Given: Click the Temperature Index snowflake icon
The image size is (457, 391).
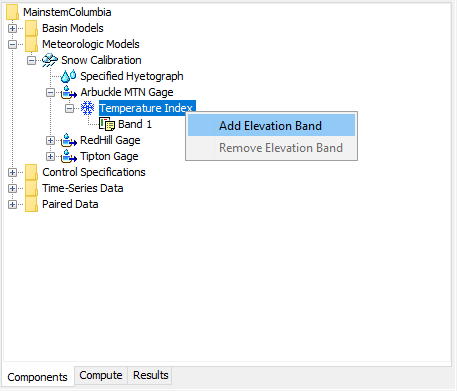Looking at the screenshot, I should [88, 108].
